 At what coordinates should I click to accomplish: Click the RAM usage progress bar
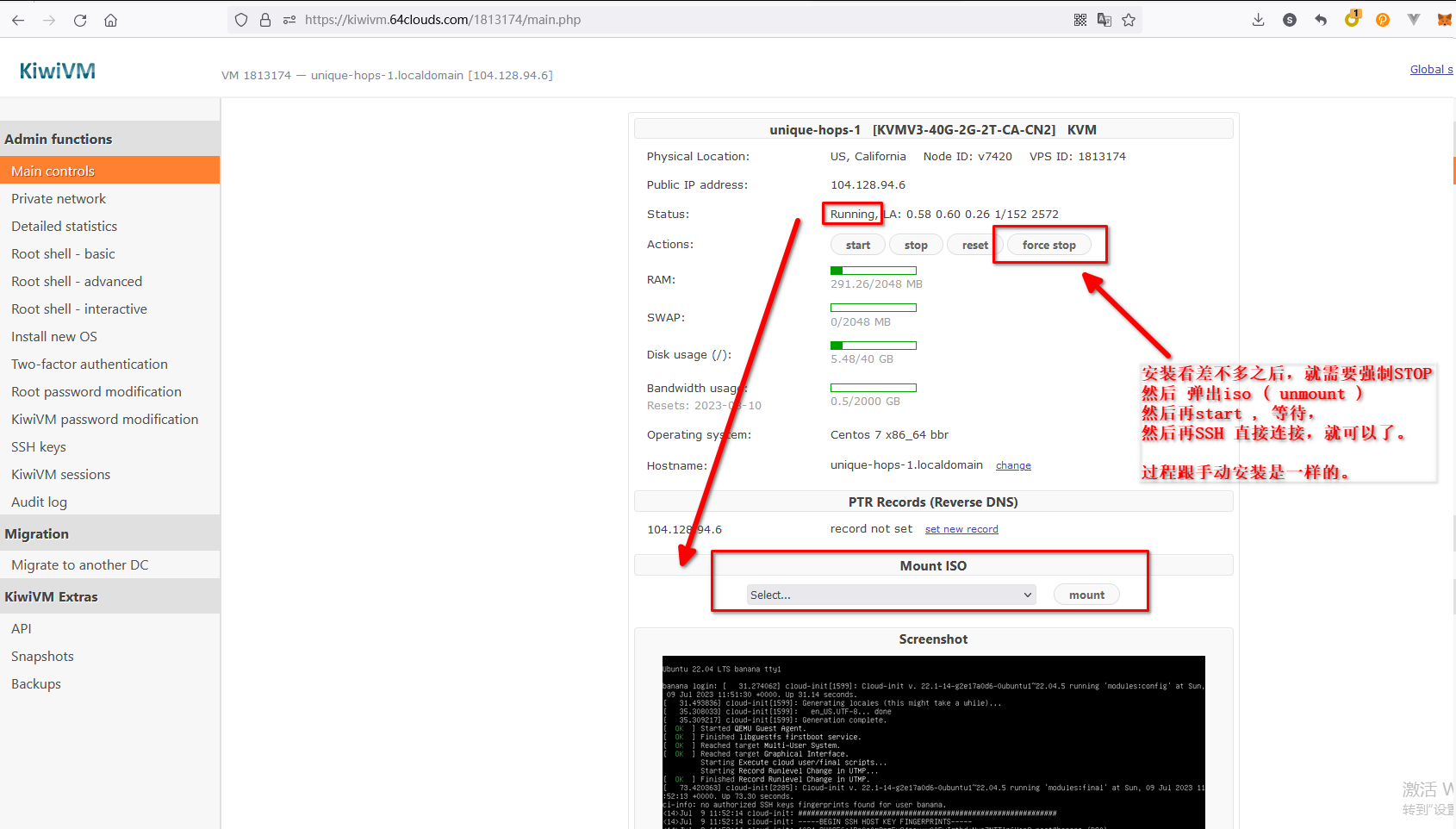click(x=873, y=271)
